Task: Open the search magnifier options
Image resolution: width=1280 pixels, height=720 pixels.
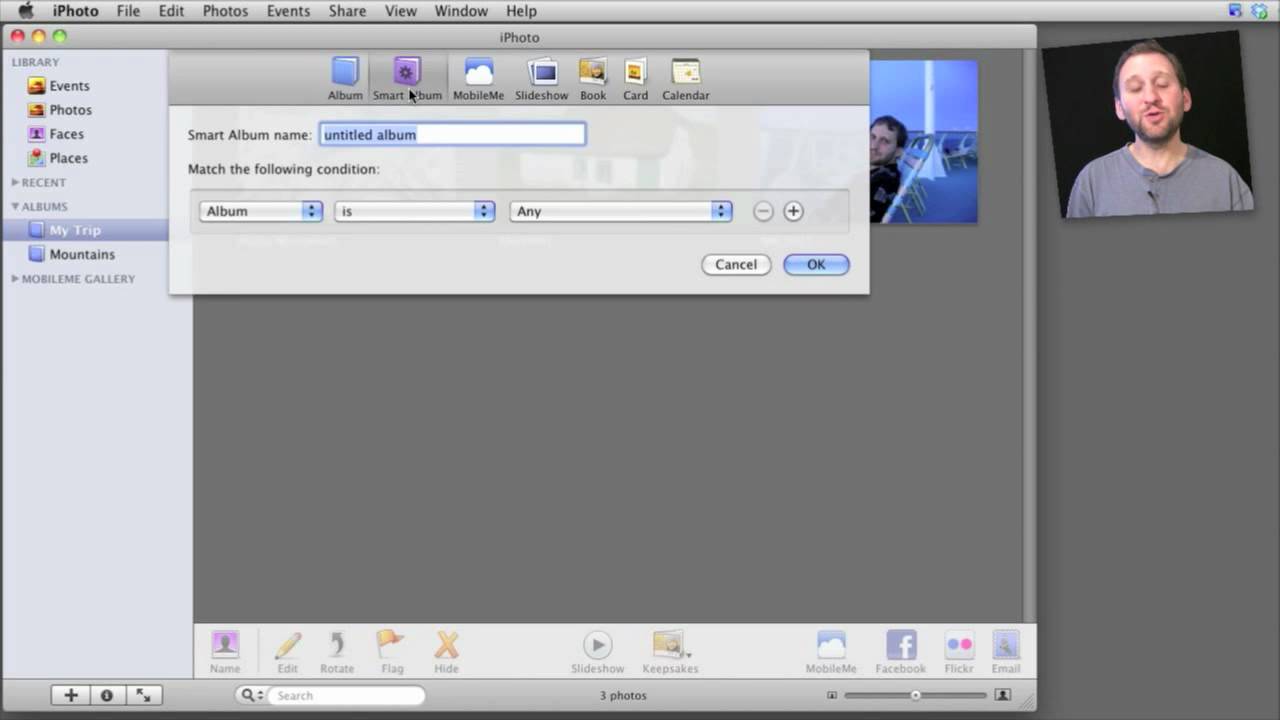Action: [251, 695]
